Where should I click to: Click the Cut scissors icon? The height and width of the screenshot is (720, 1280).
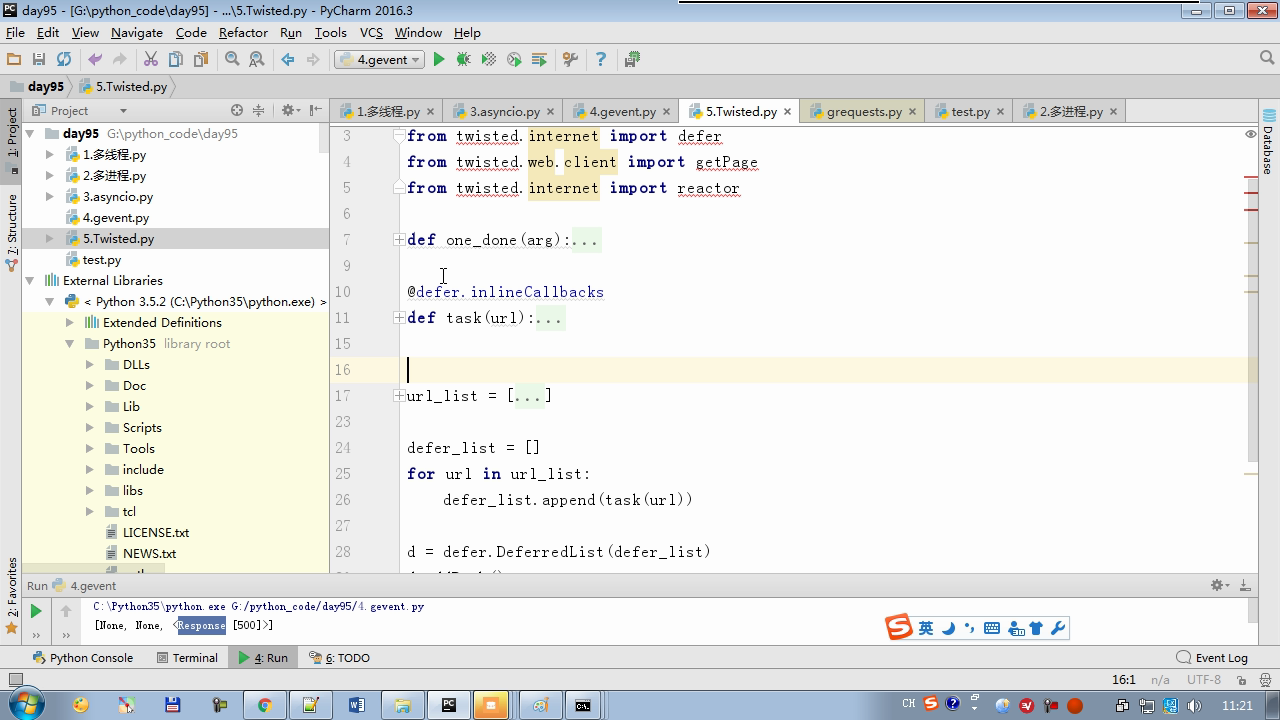click(151, 60)
